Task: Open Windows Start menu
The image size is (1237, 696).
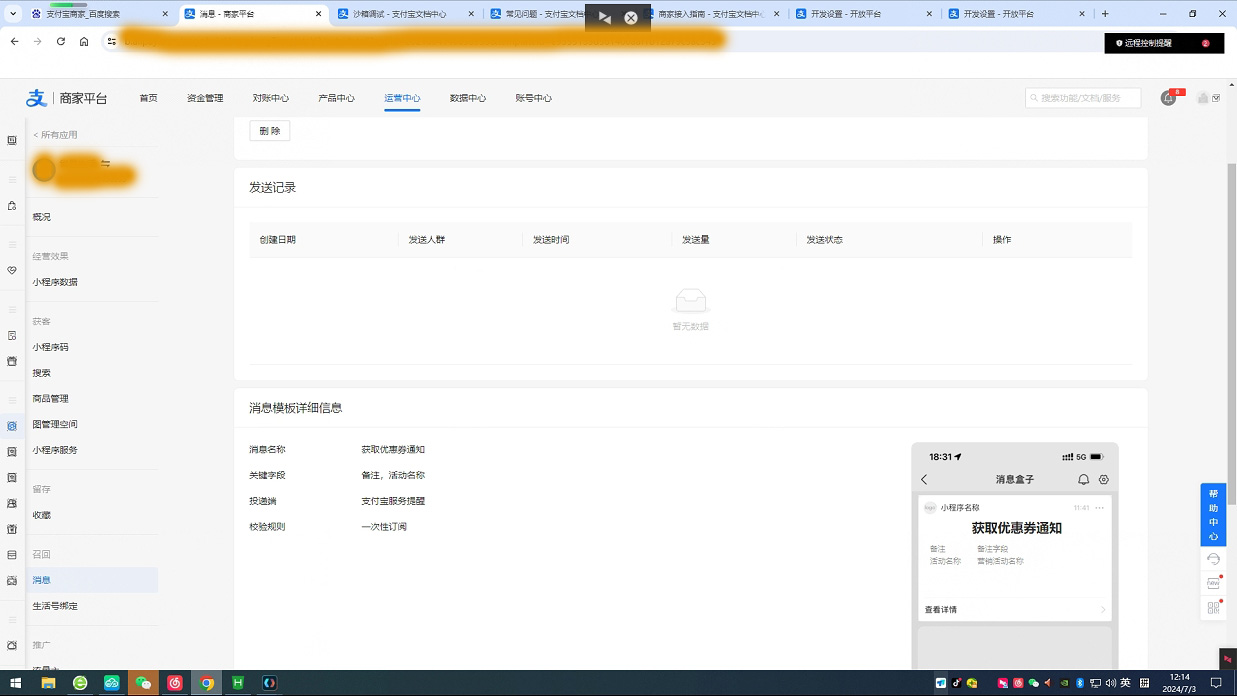Action: [15, 683]
